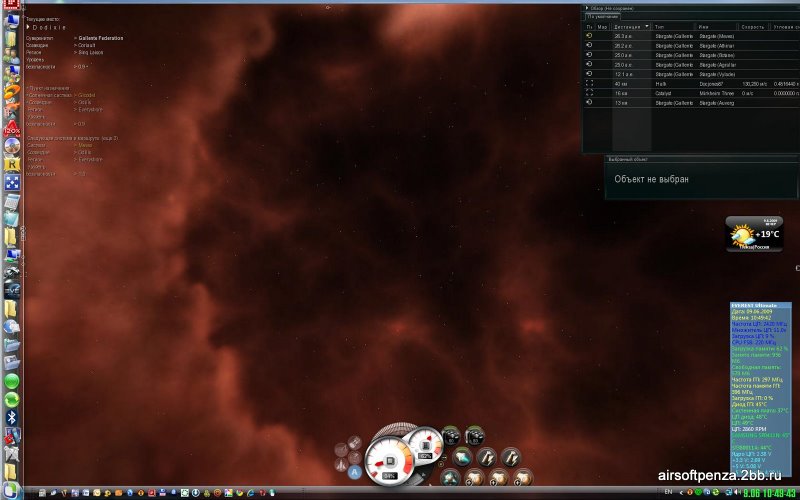Open the yellow R icon in dock

point(12,164)
